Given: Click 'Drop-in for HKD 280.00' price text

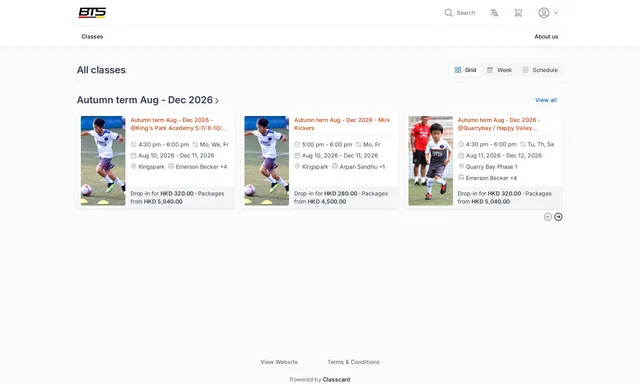Looking at the screenshot, I should point(326,193).
